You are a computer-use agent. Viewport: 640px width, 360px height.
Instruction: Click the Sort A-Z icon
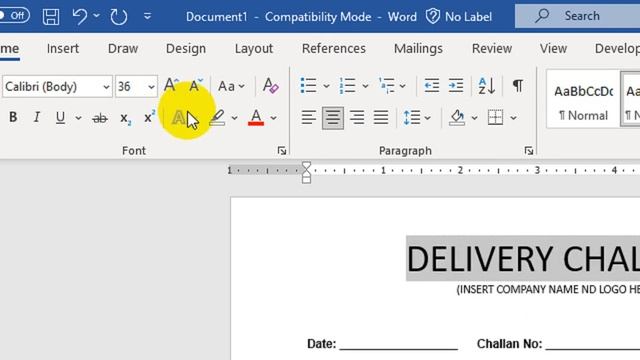tap(487, 86)
